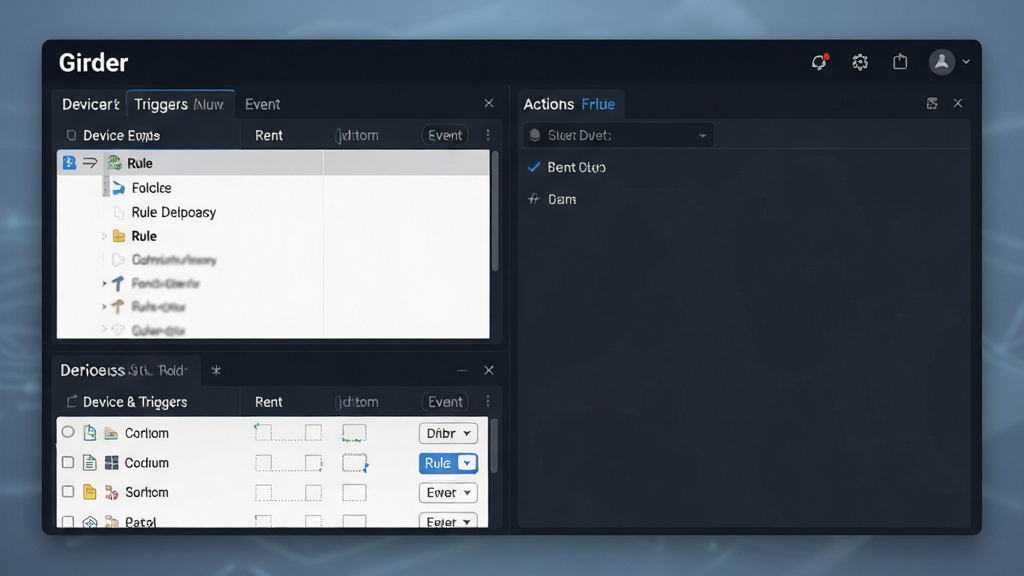Screen dimensions: 1024x576
Task: Click the Corlom file icon
Action: click(90, 433)
